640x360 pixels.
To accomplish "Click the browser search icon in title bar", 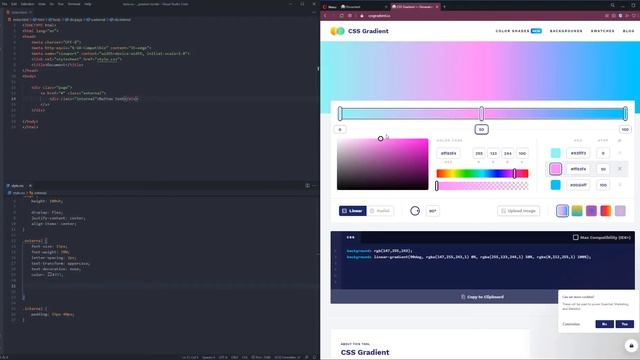I will tap(613, 5).
